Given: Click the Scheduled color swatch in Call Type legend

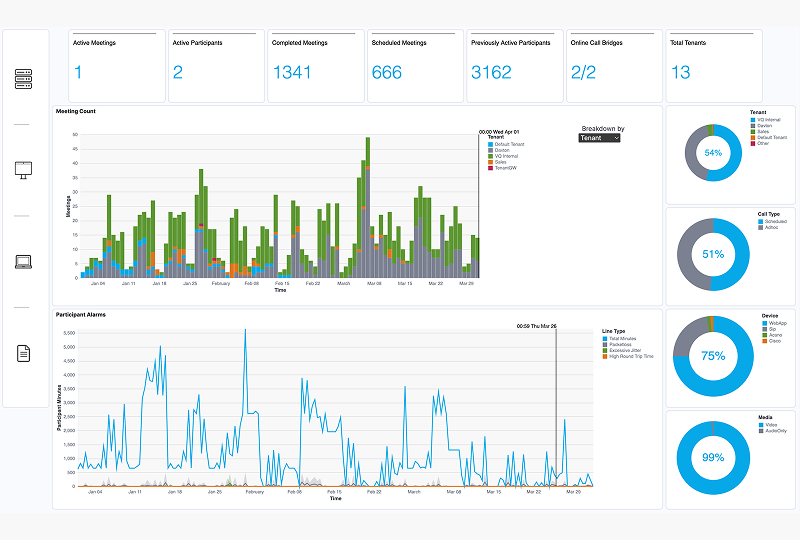Looking at the screenshot, I should tap(760, 221).
